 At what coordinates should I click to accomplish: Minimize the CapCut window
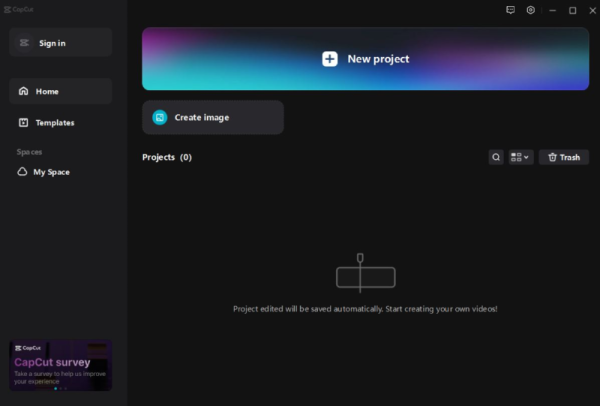(552, 10)
